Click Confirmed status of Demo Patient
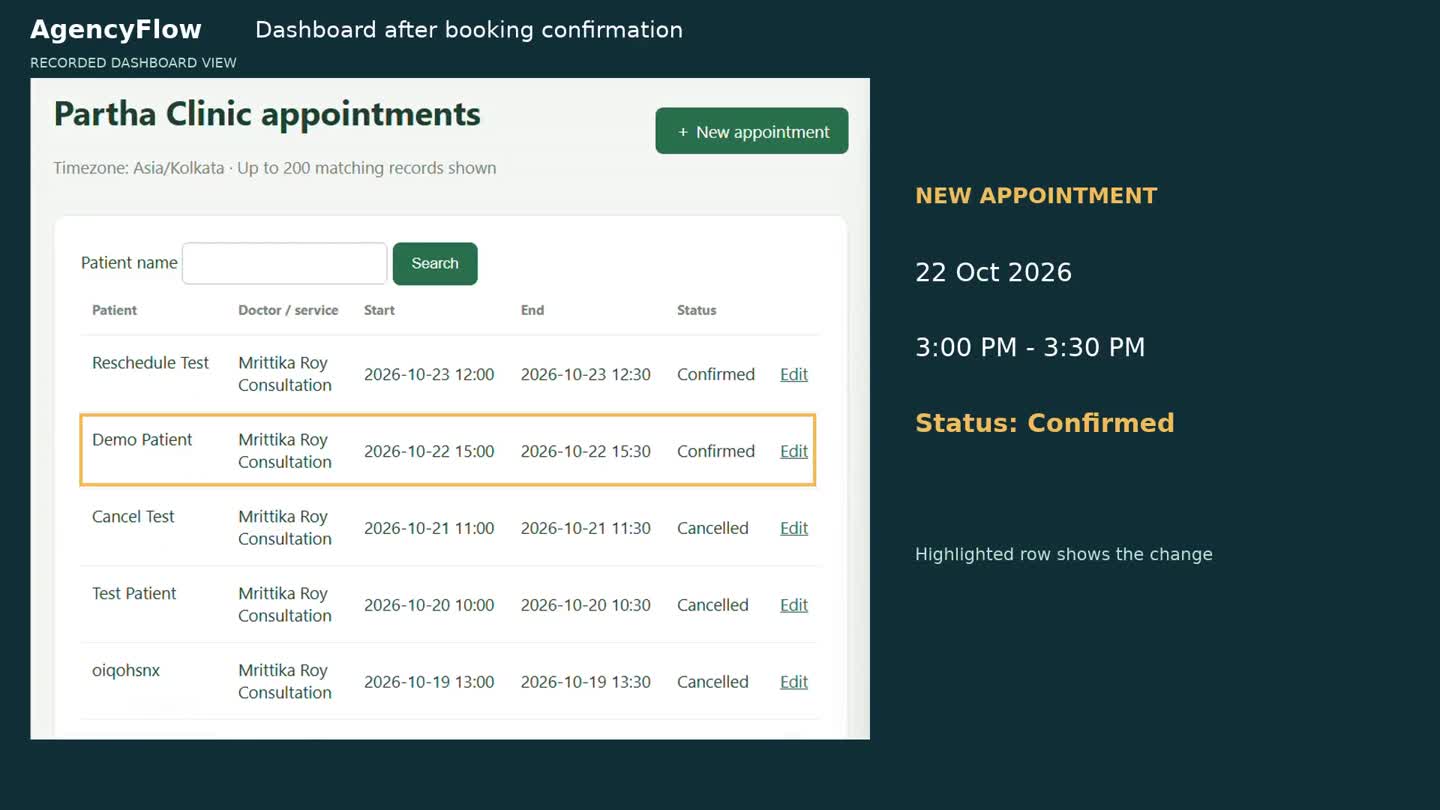This screenshot has width=1440, height=810. tap(716, 451)
